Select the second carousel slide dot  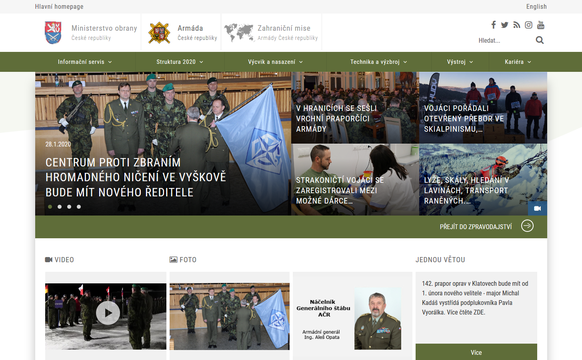(x=60, y=207)
